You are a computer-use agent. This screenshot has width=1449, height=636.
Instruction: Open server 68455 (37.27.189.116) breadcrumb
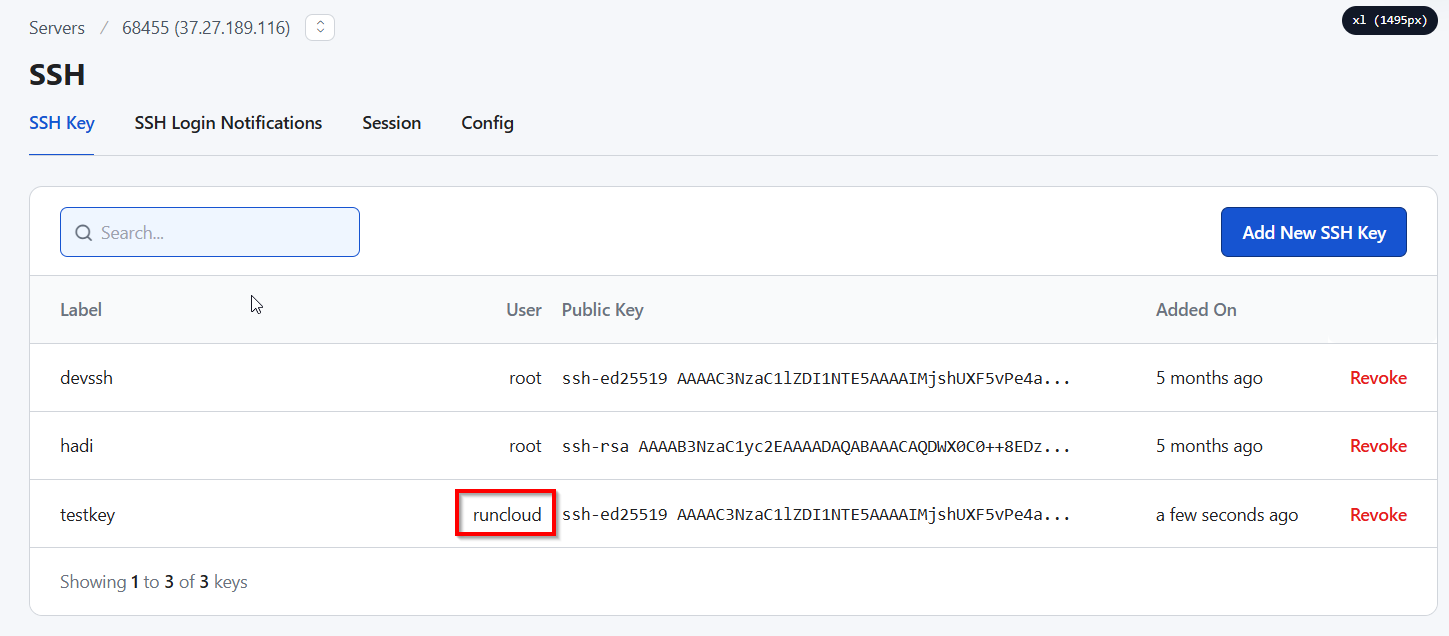pyautogui.click(x=206, y=28)
